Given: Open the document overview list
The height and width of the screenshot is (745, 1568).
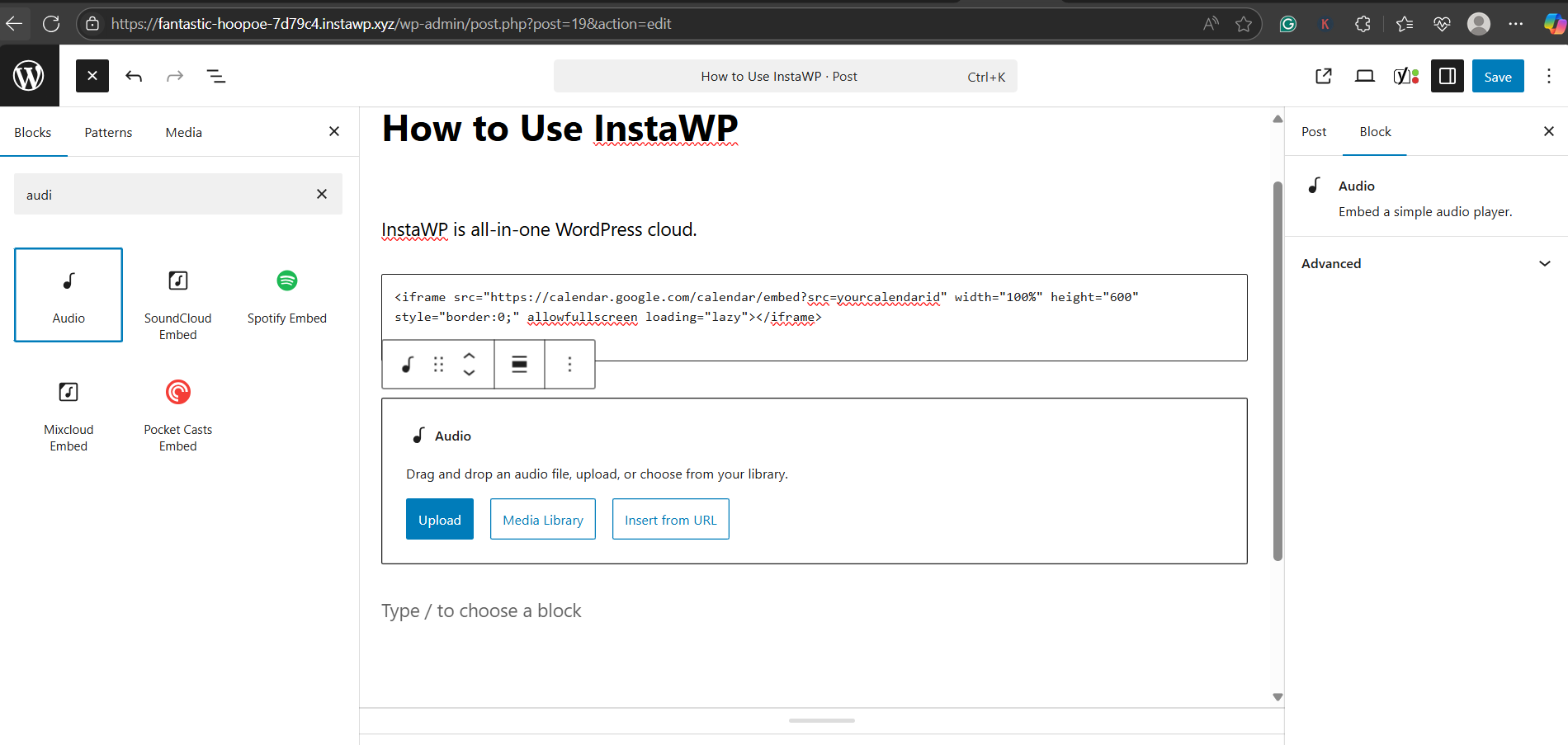Looking at the screenshot, I should (x=216, y=76).
